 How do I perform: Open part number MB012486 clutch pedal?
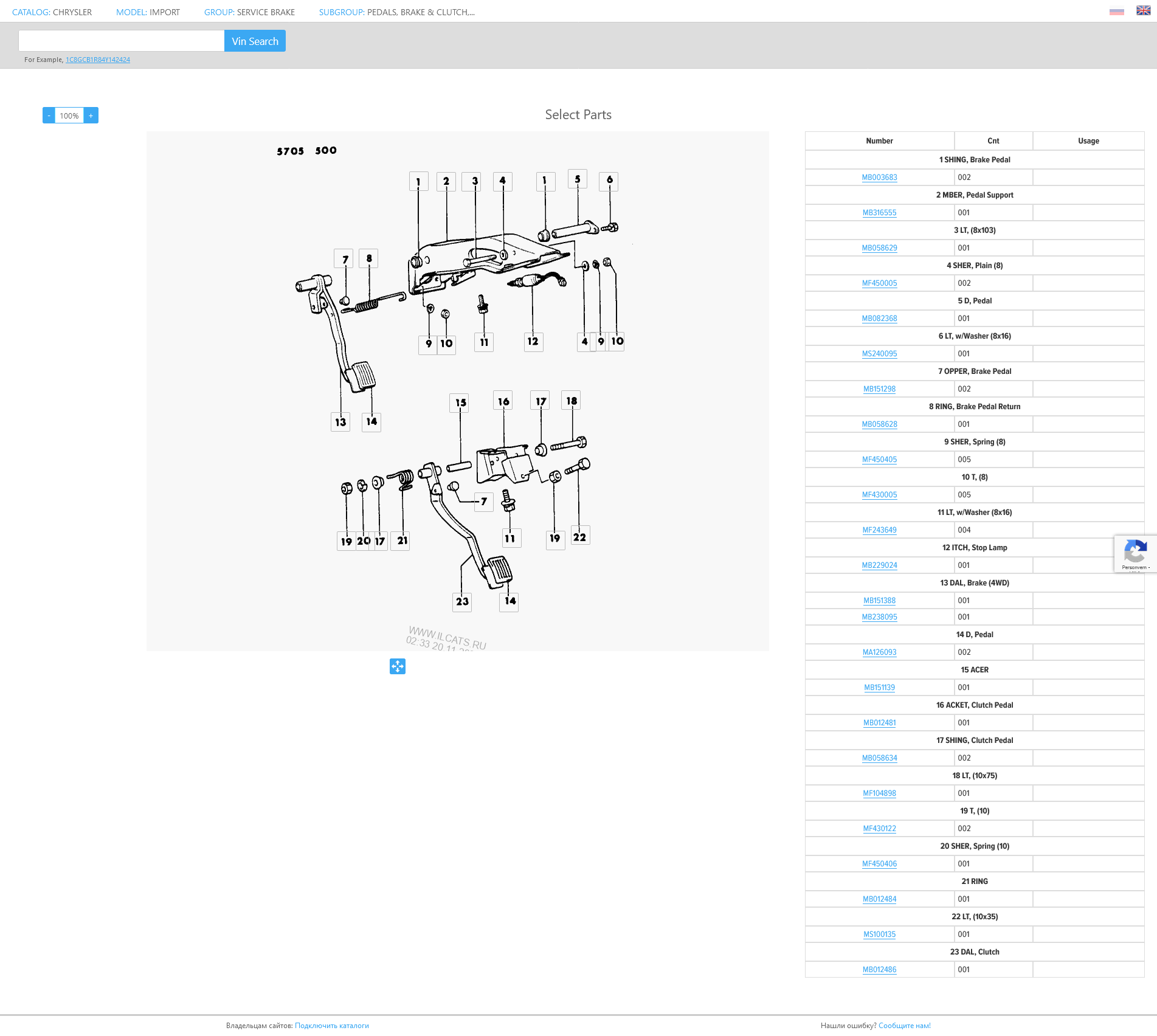(x=879, y=970)
